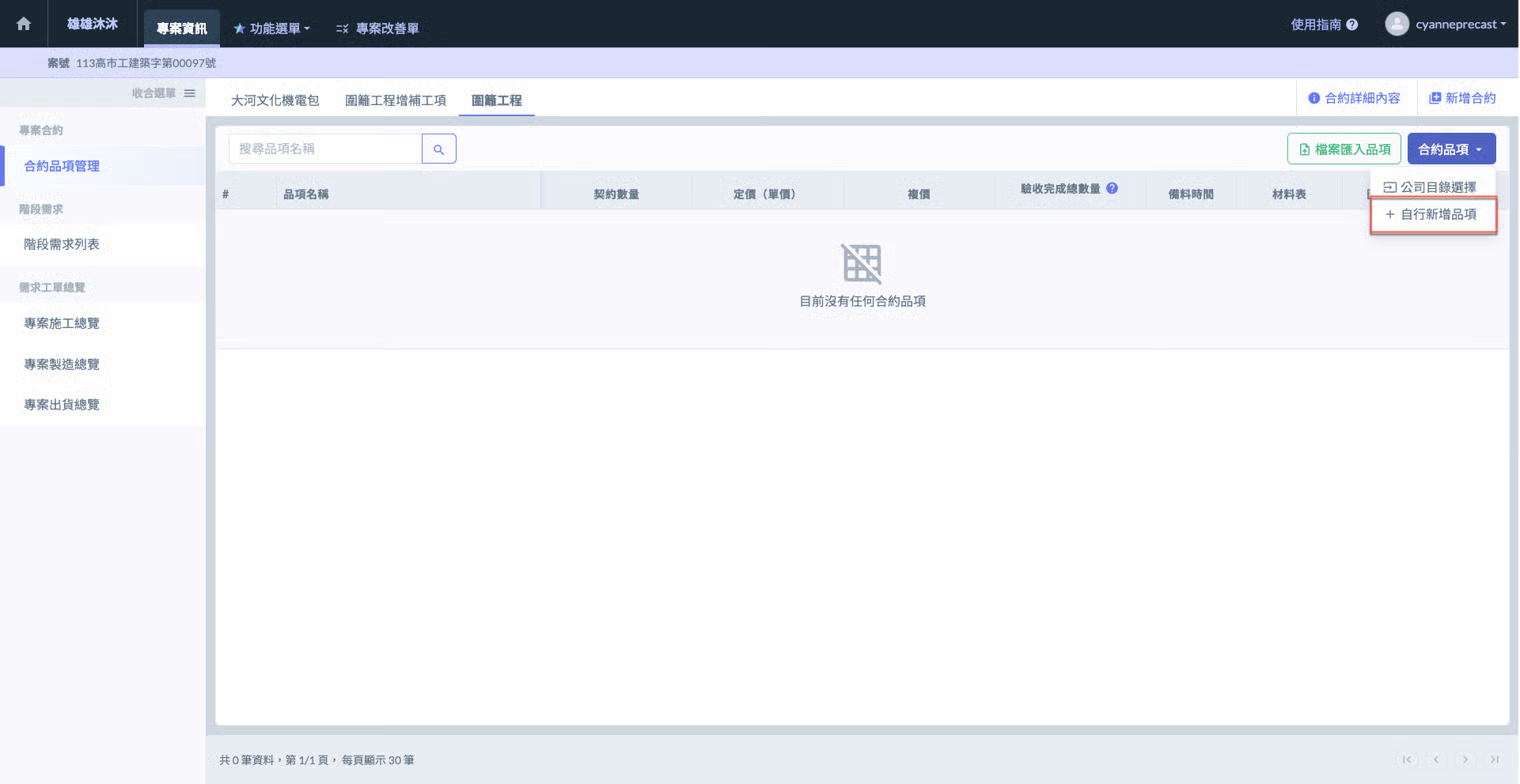Click the 契約數量 column header
This screenshot has width=1520, height=784.
tap(617, 194)
